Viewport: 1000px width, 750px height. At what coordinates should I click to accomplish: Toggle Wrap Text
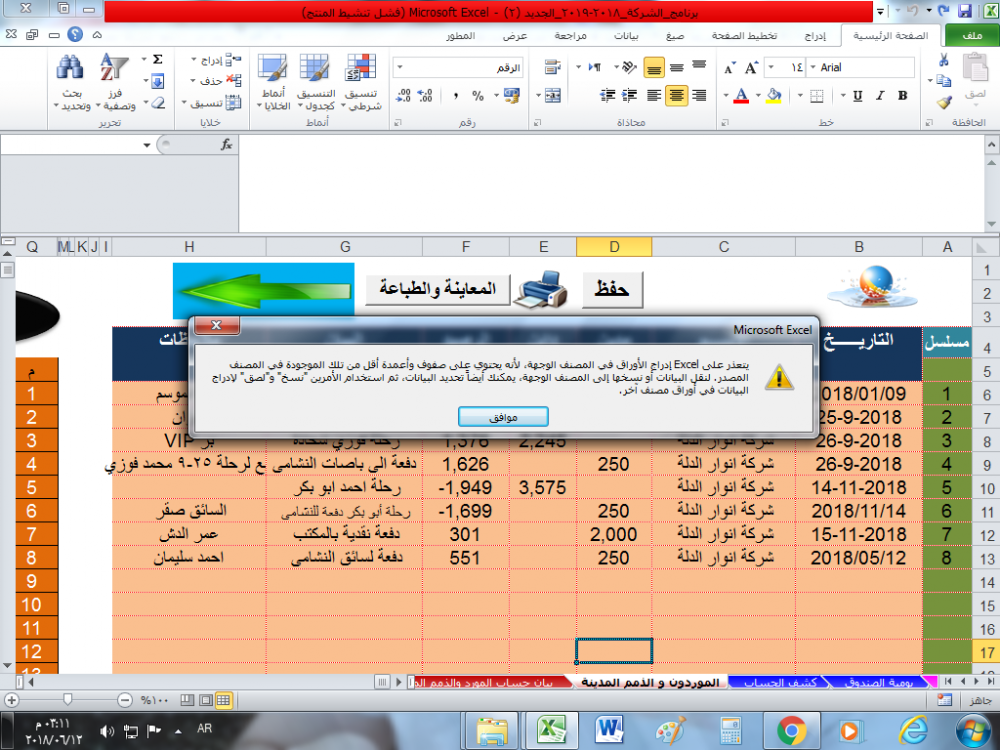point(552,67)
